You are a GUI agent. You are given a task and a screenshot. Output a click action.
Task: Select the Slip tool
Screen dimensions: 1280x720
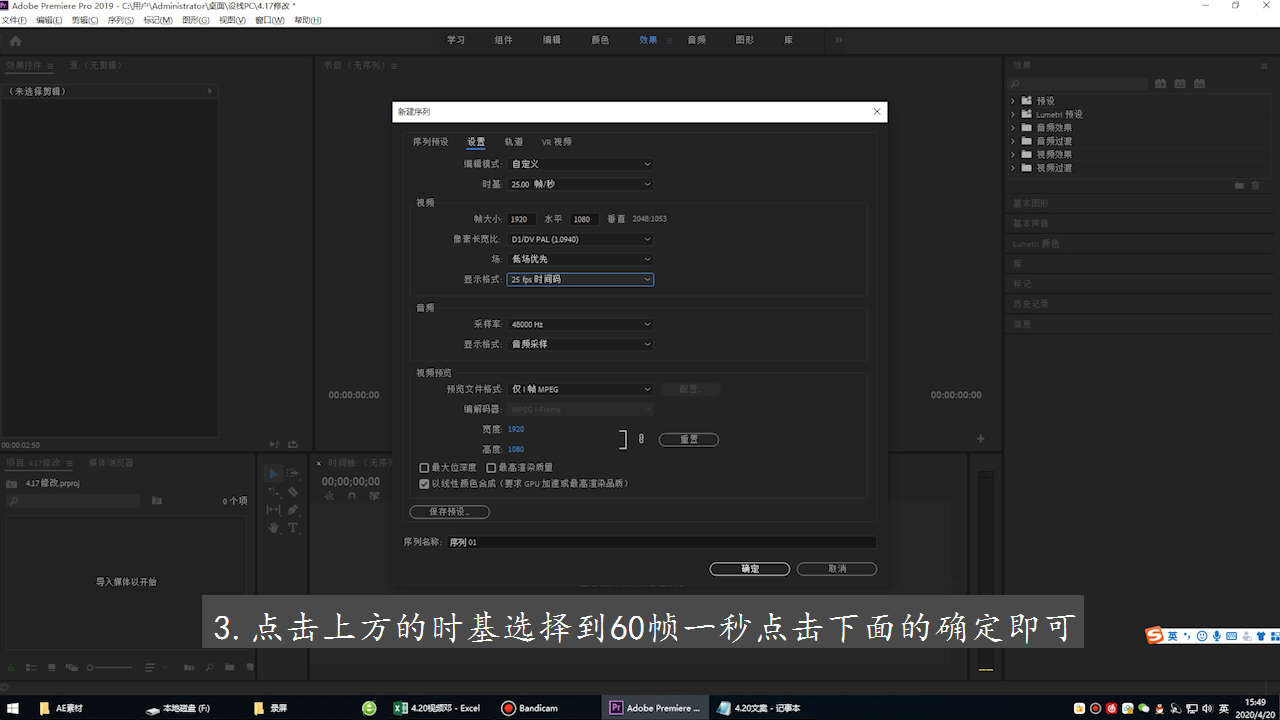click(273, 510)
